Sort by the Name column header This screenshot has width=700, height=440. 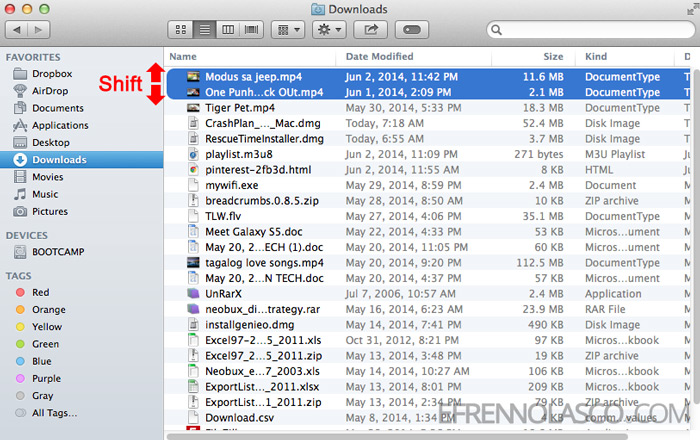183,57
